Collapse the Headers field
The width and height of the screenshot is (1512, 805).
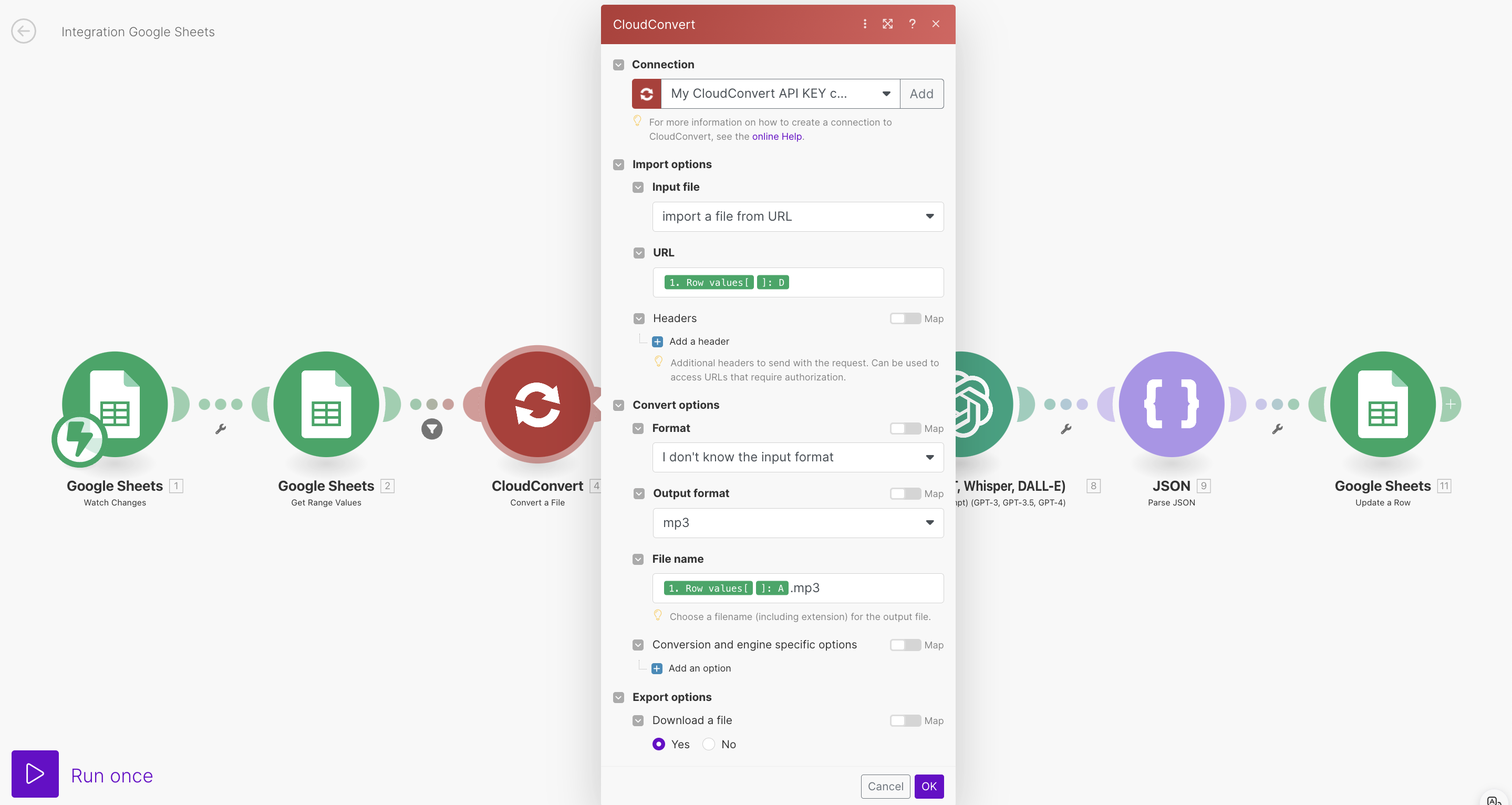(x=639, y=318)
